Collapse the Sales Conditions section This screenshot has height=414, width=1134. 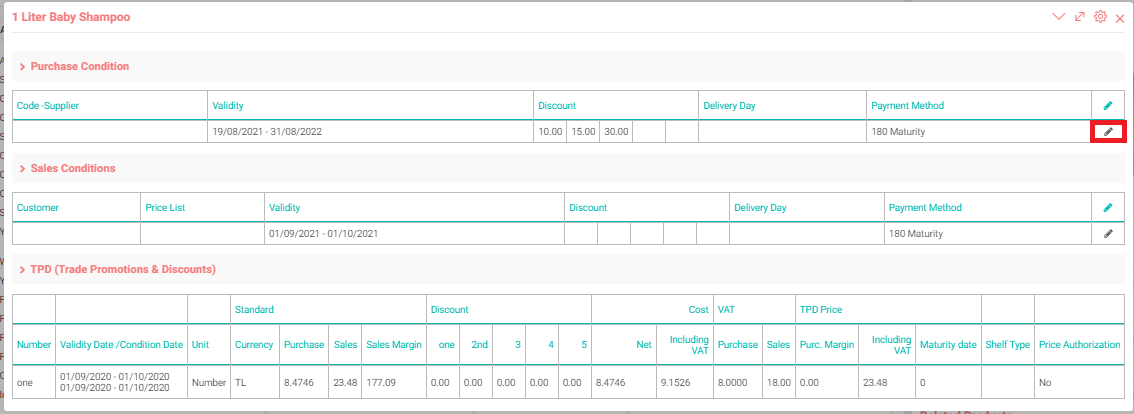click(x=22, y=169)
